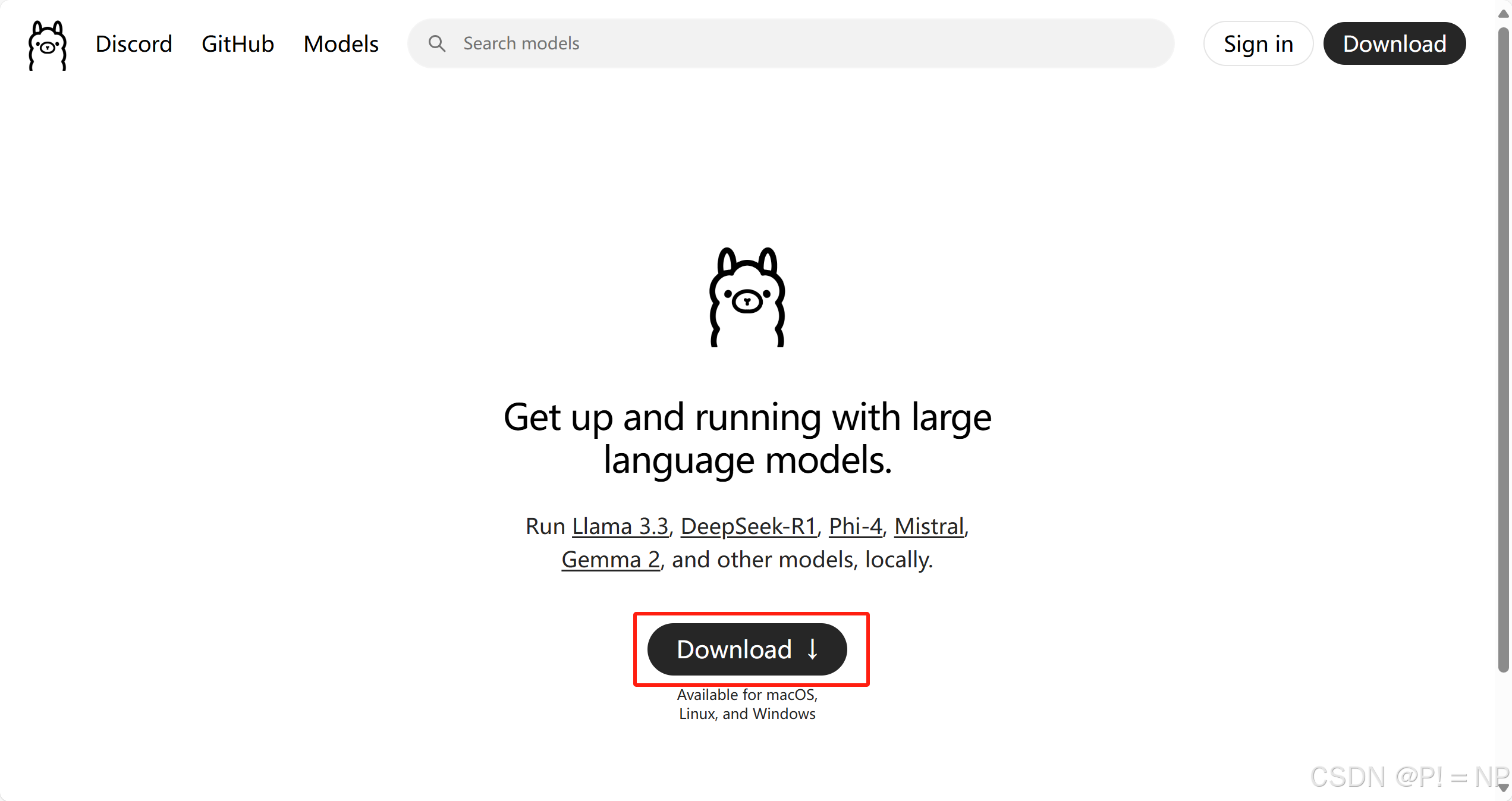
Task: Click the Ollama llama logo in header
Action: tap(48, 45)
